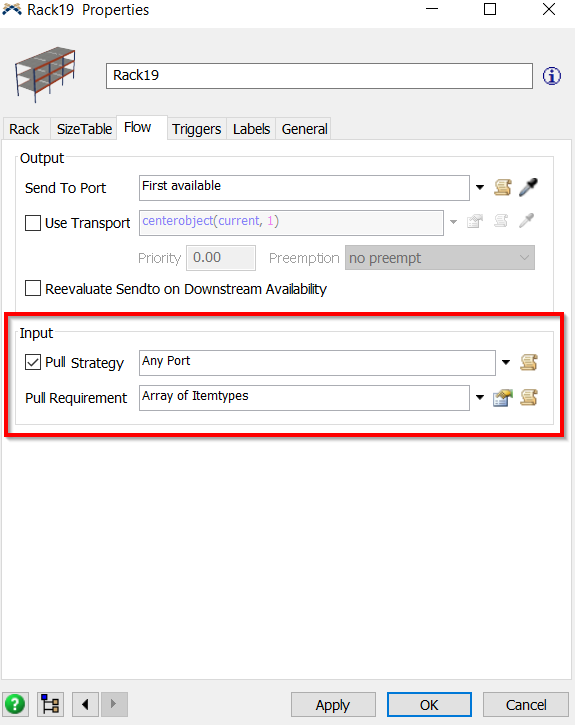Switch to the SizeTable tab
The height and width of the screenshot is (725, 575).
[x=84, y=129]
